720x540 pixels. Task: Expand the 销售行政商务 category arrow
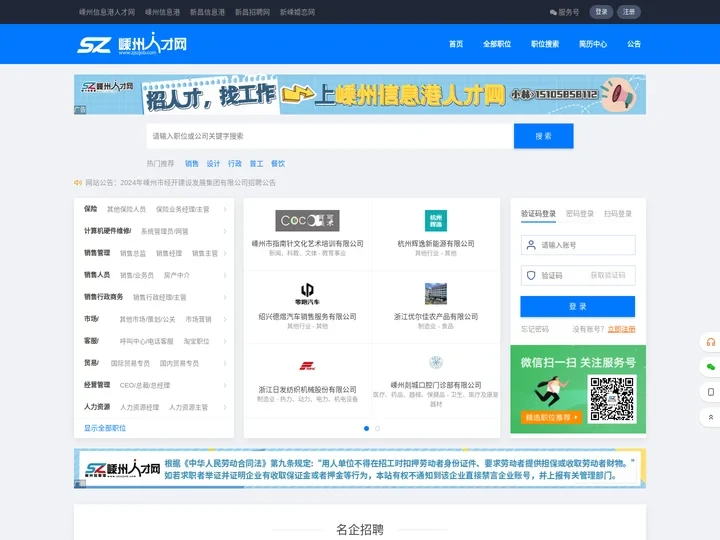[225, 298]
